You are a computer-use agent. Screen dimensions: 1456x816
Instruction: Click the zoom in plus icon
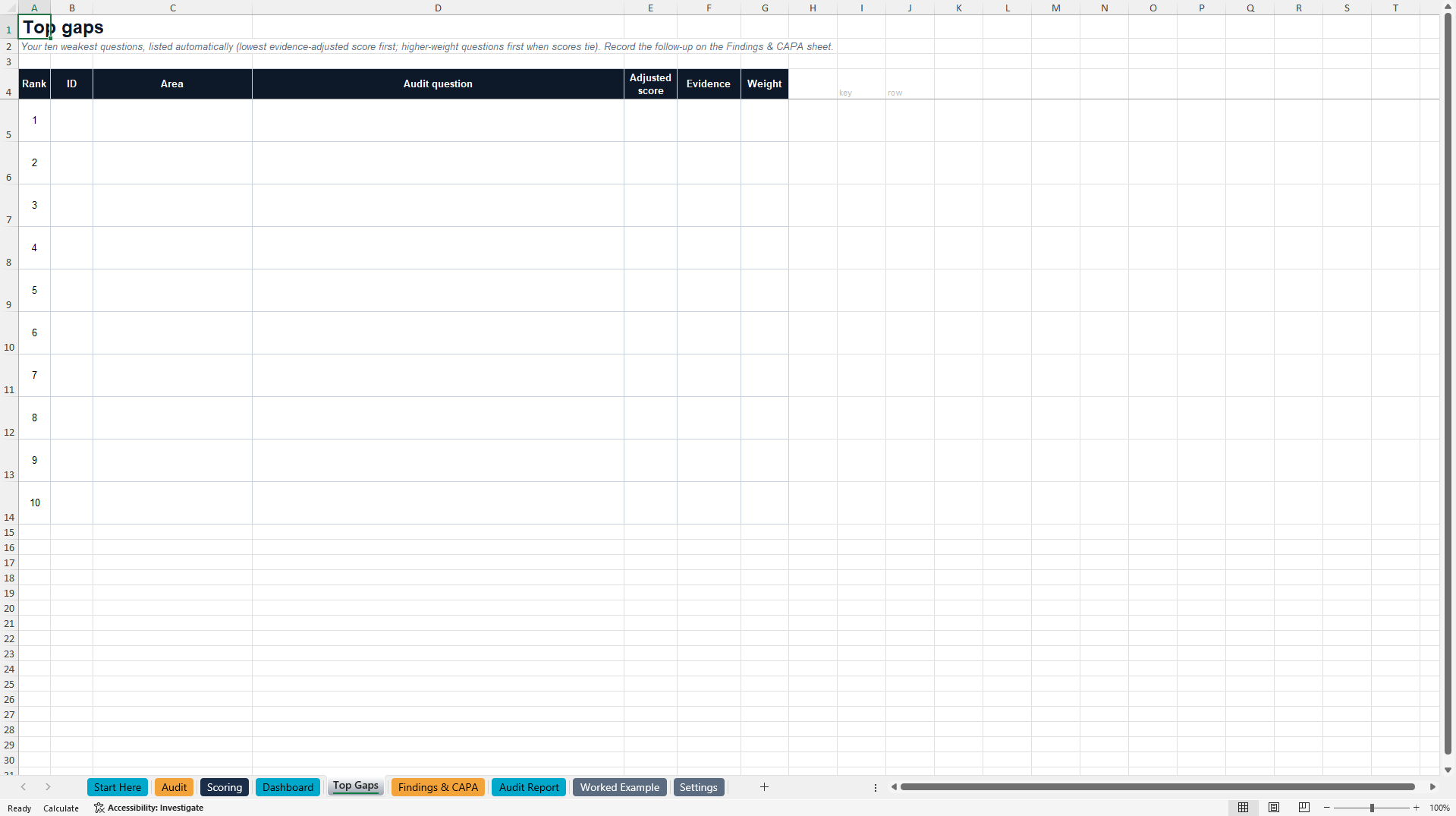click(x=1416, y=808)
